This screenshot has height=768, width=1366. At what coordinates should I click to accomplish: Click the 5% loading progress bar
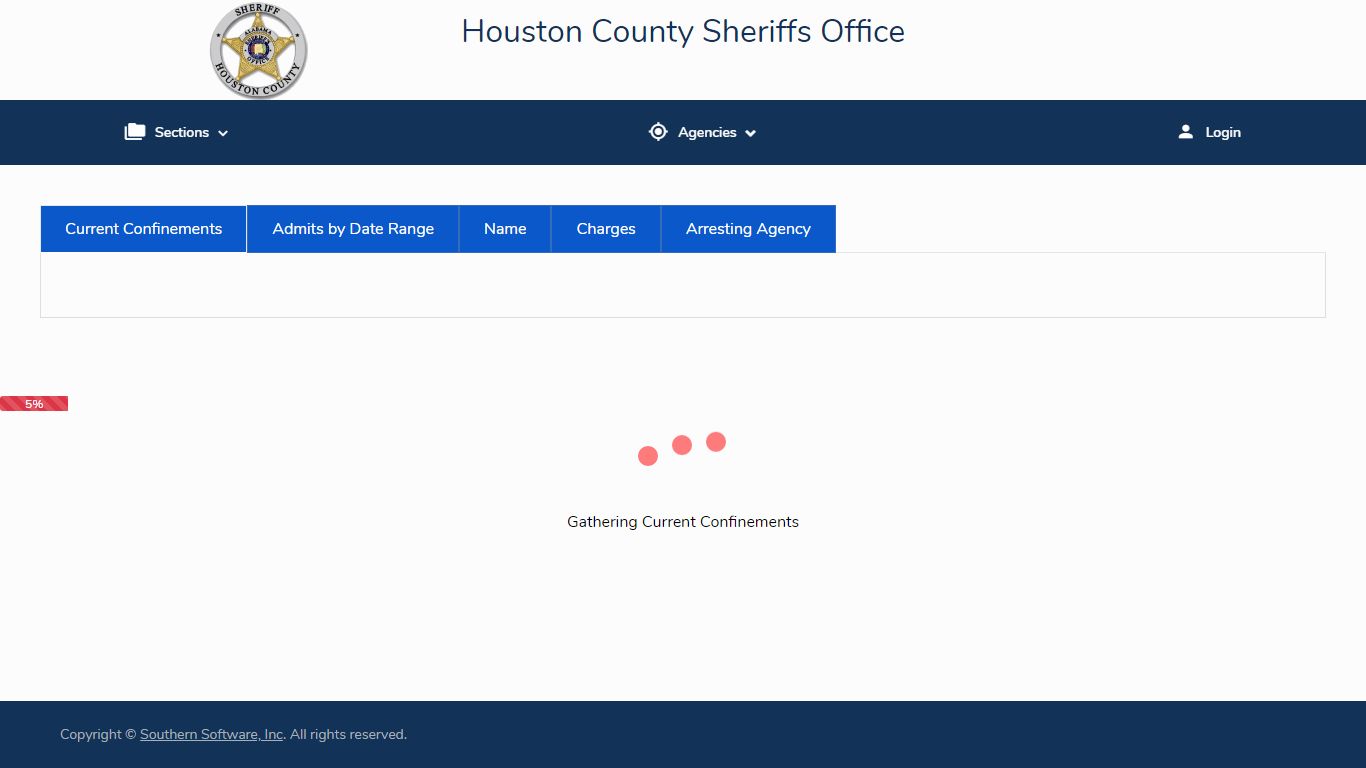[34, 404]
